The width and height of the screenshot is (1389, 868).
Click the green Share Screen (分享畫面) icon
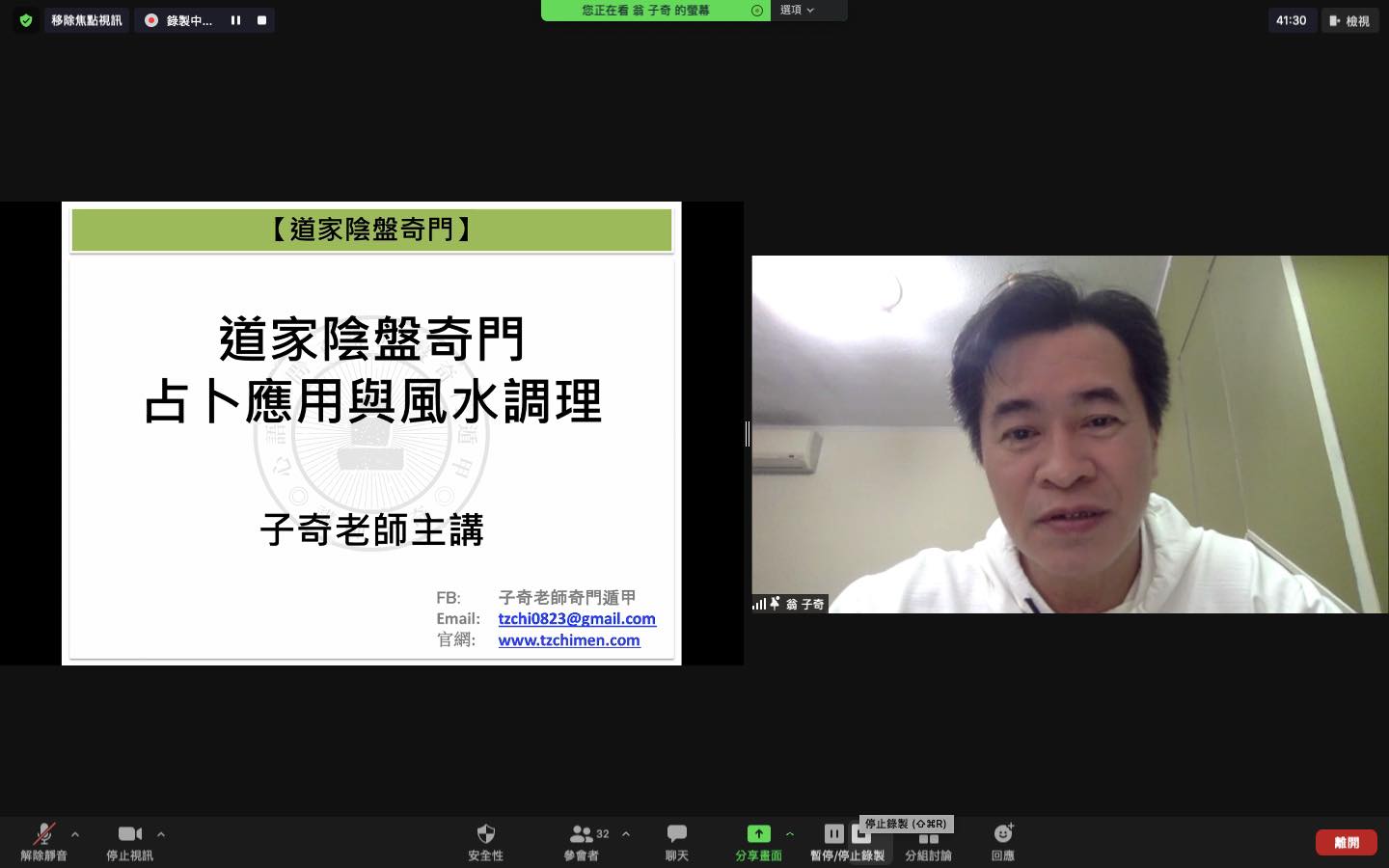(x=758, y=835)
